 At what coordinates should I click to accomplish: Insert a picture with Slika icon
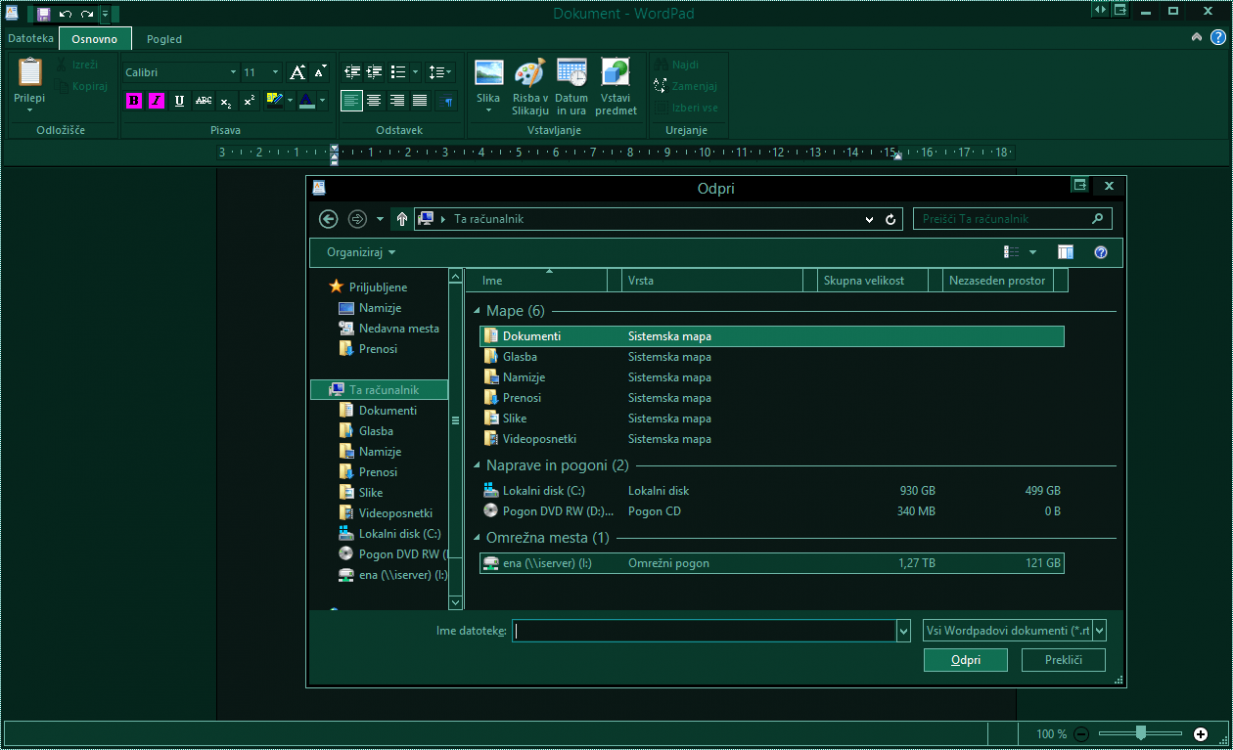488,74
